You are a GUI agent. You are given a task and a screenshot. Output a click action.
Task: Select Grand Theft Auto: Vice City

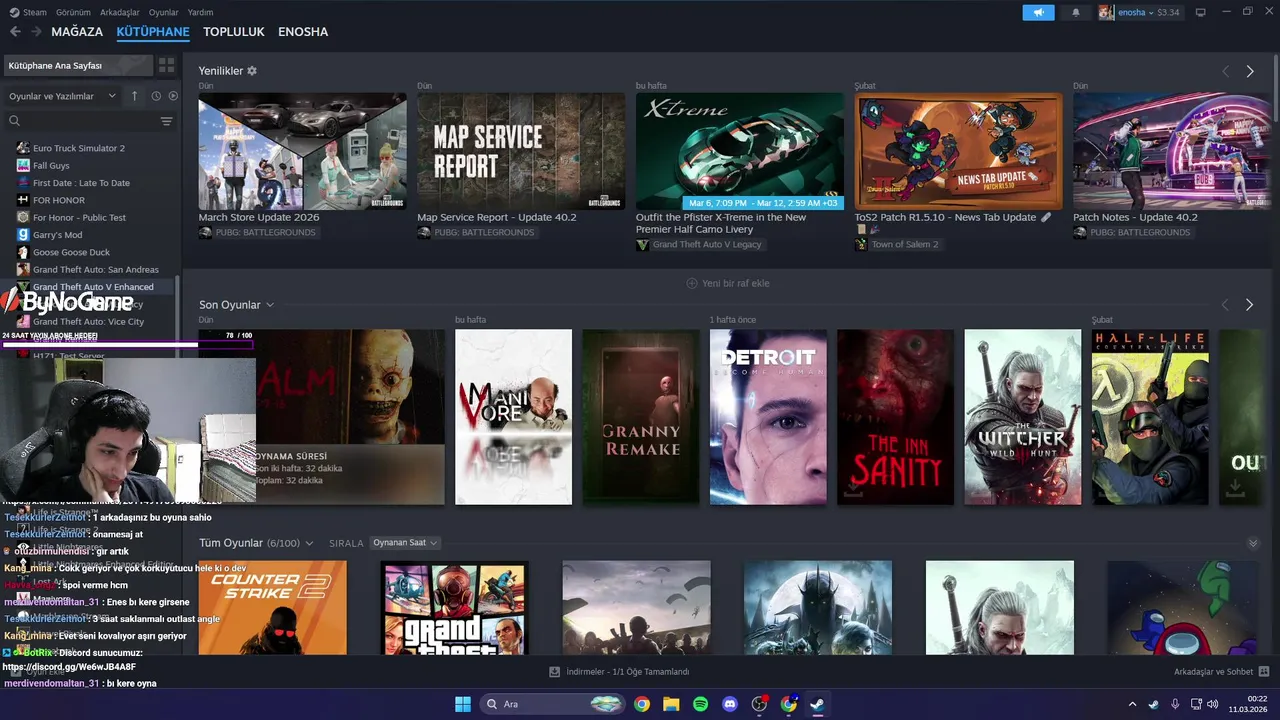(x=90, y=322)
